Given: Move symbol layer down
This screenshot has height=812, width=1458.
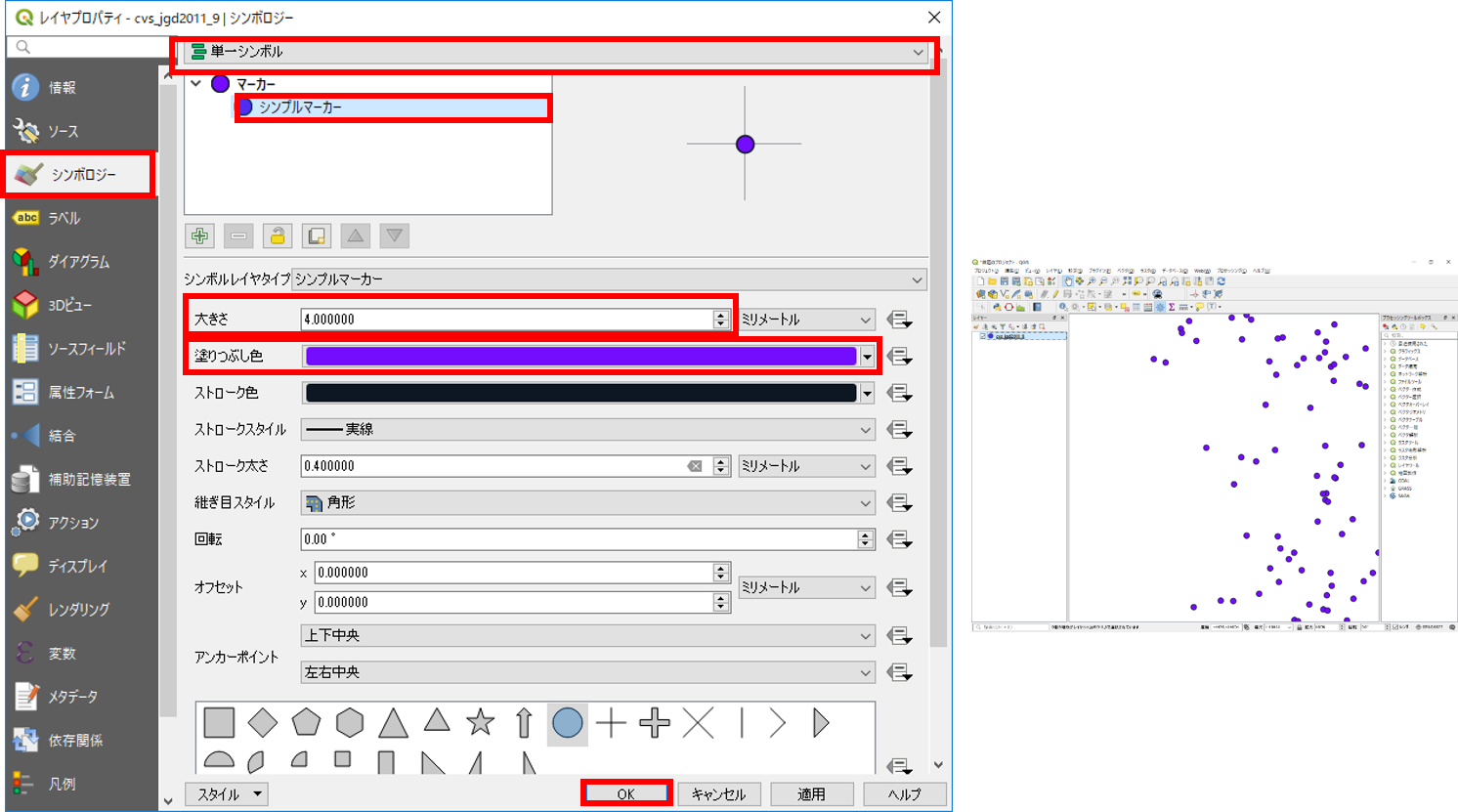Looking at the screenshot, I should tap(395, 235).
